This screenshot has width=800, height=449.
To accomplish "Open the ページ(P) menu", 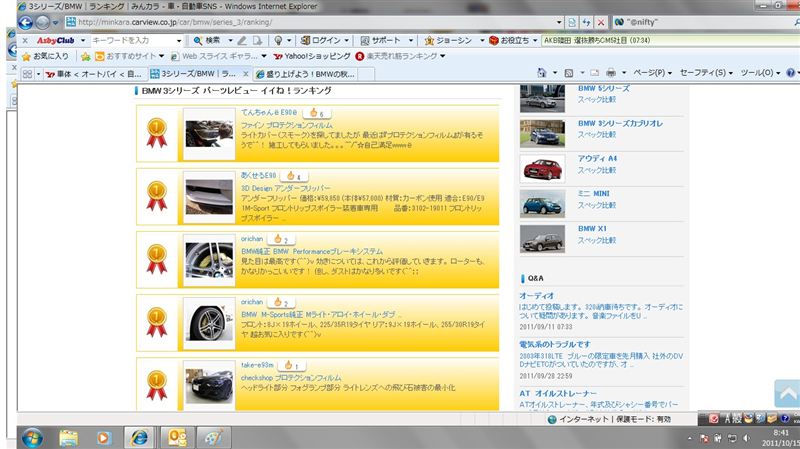I will [x=653, y=73].
